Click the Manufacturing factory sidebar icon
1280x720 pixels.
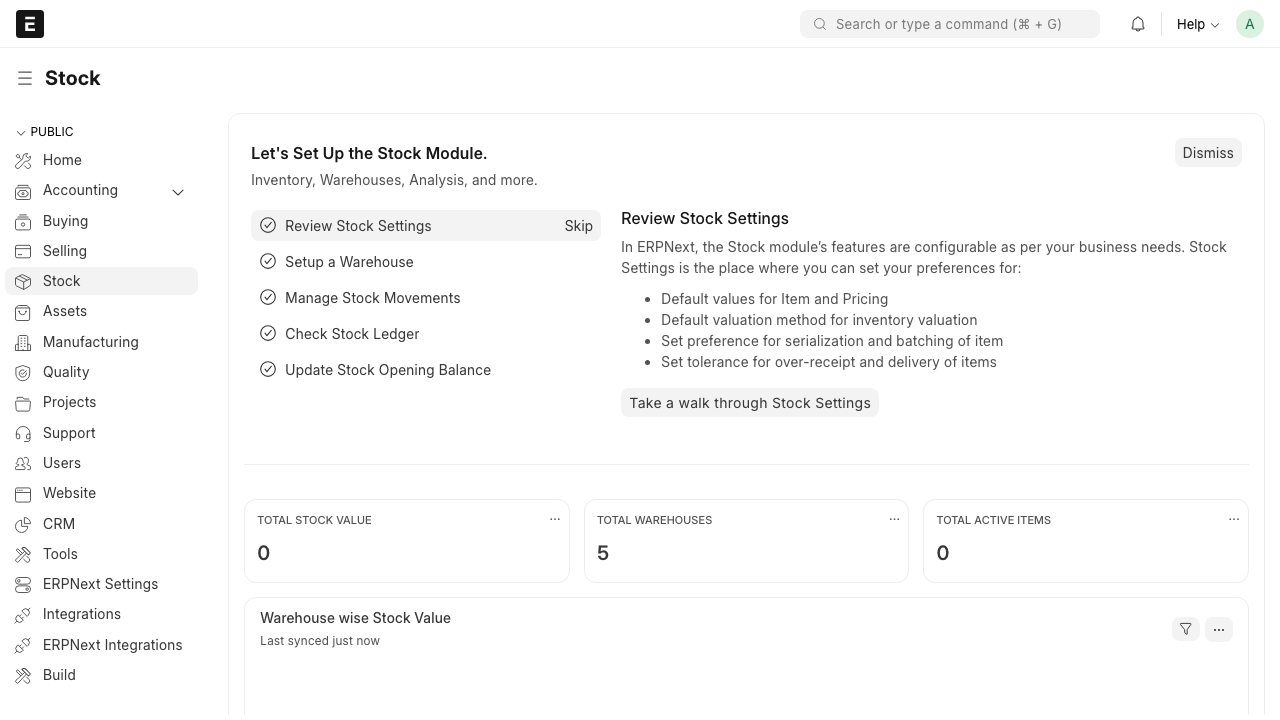point(23,342)
